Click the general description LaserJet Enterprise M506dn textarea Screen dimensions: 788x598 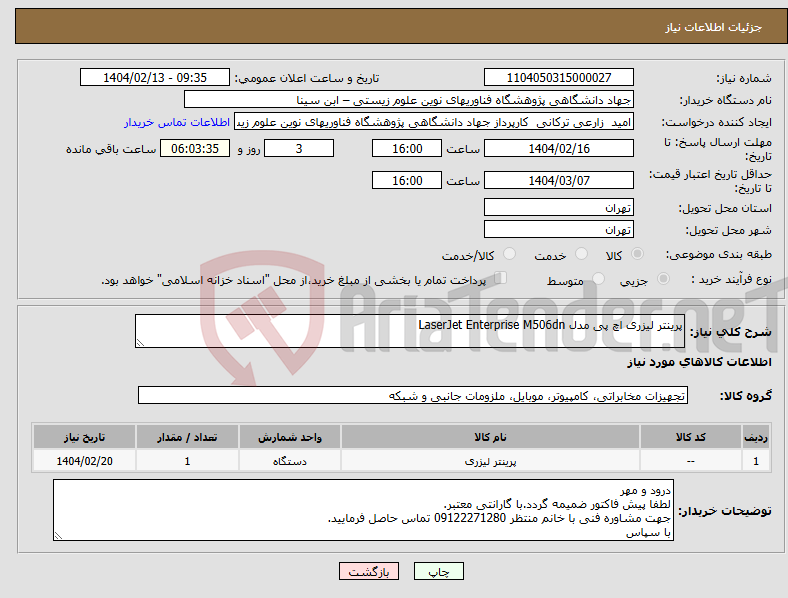pyautogui.click(x=410, y=331)
